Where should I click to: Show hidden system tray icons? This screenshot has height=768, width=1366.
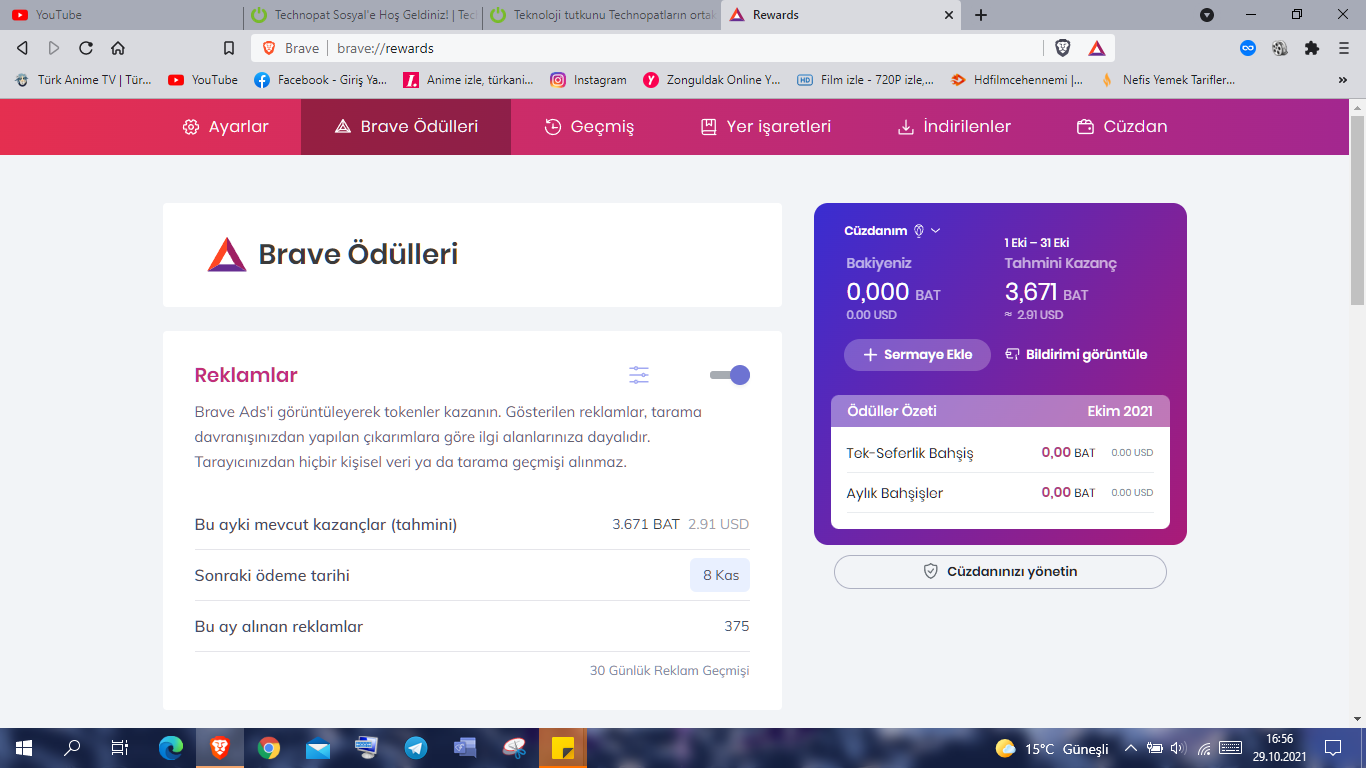1131,748
